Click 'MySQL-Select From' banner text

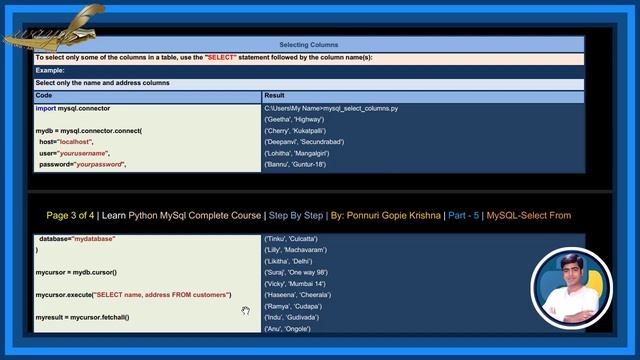pos(529,216)
